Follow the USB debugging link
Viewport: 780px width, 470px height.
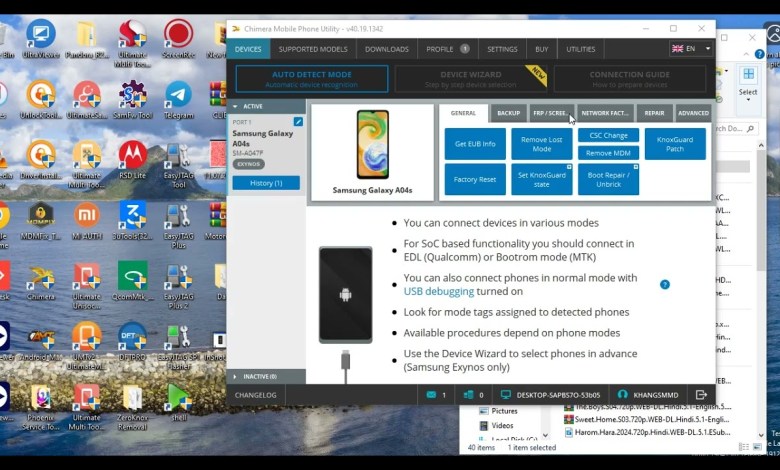[439, 291]
